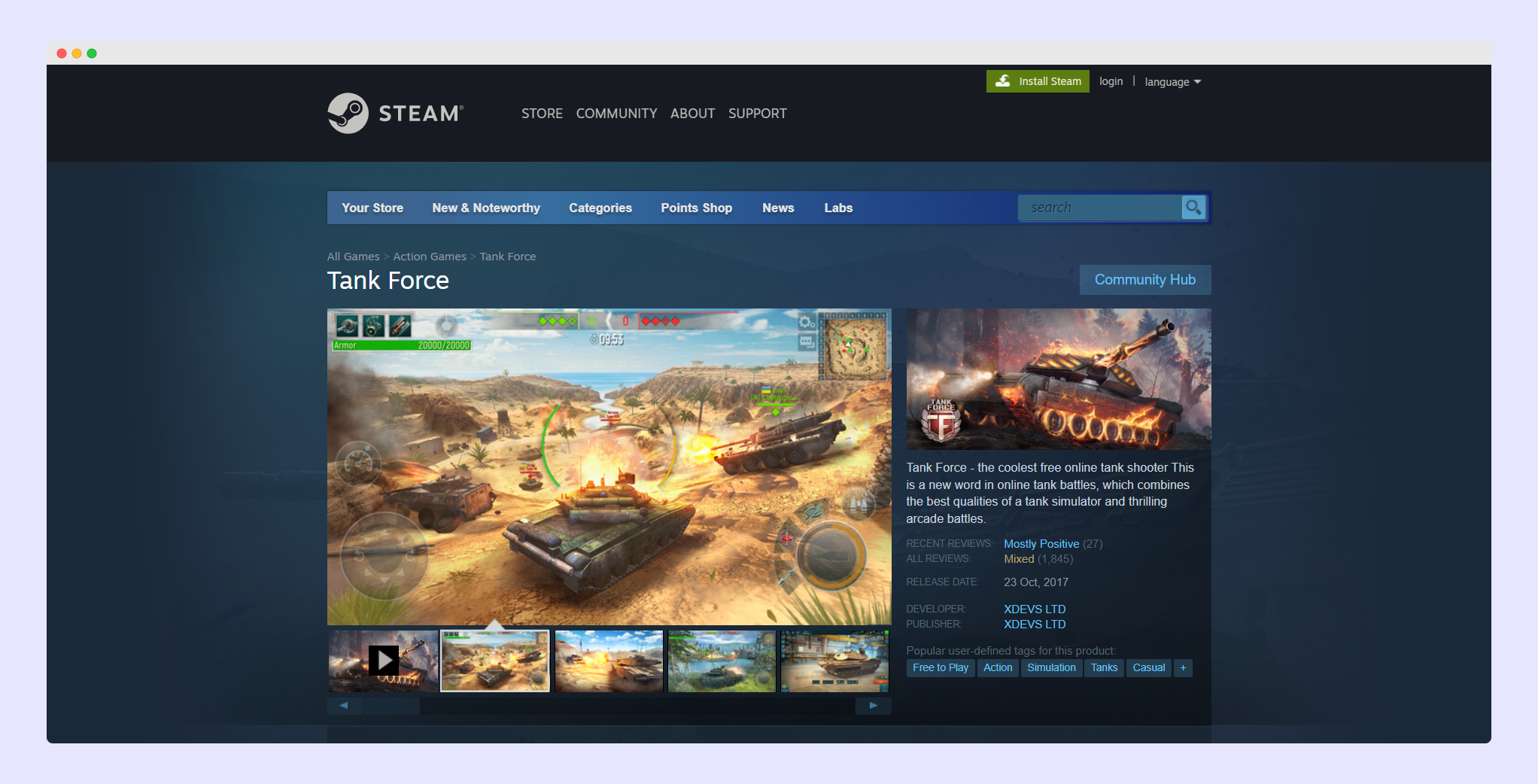The image size is (1538, 784).
Task: Click the download icon on Install Steam
Action: click(1004, 81)
